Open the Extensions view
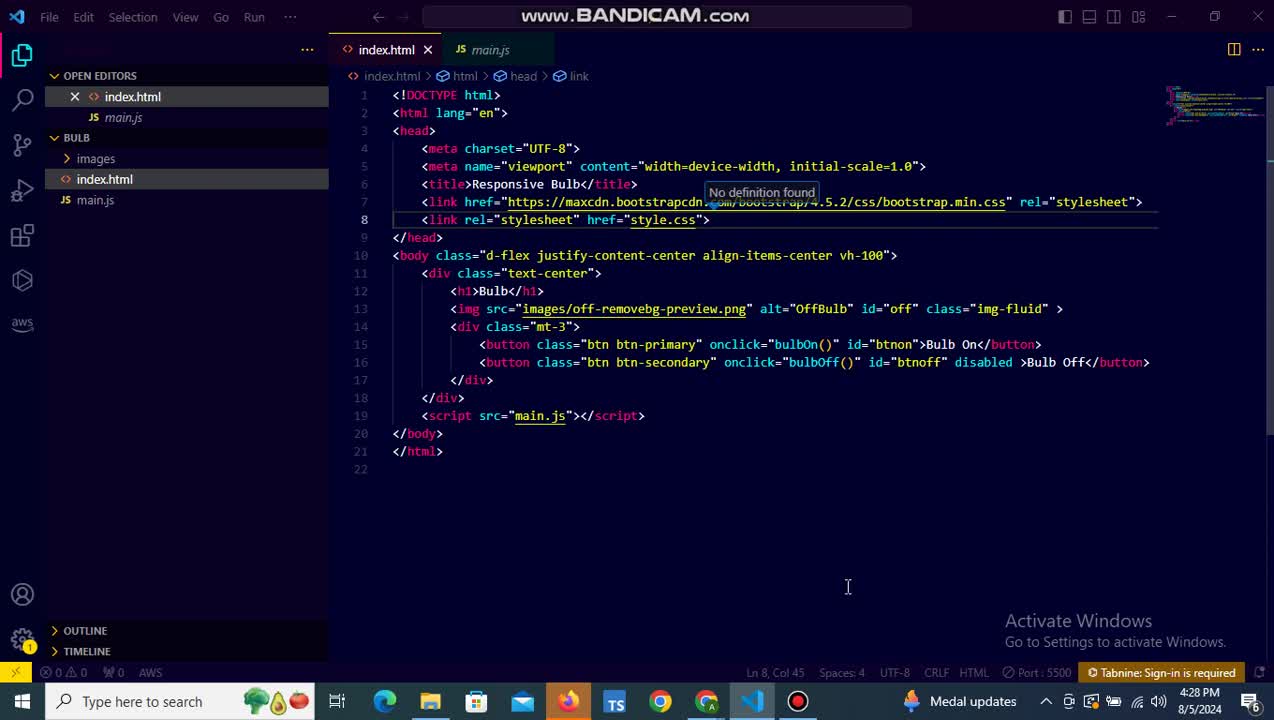The image size is (1274, 720). [22, 236]
